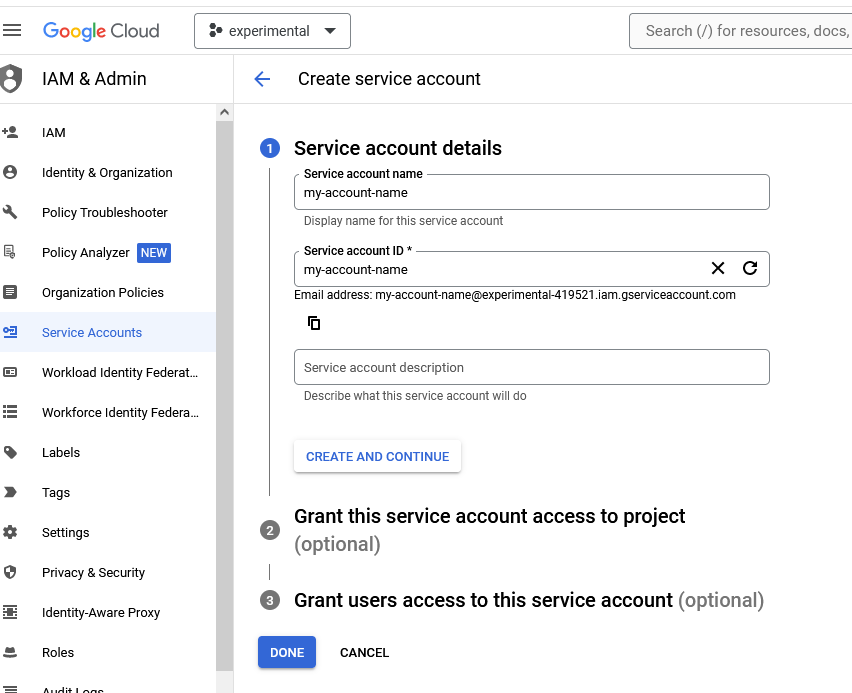
Task: Click the resources search bar
Action: [x=740, y=31]
